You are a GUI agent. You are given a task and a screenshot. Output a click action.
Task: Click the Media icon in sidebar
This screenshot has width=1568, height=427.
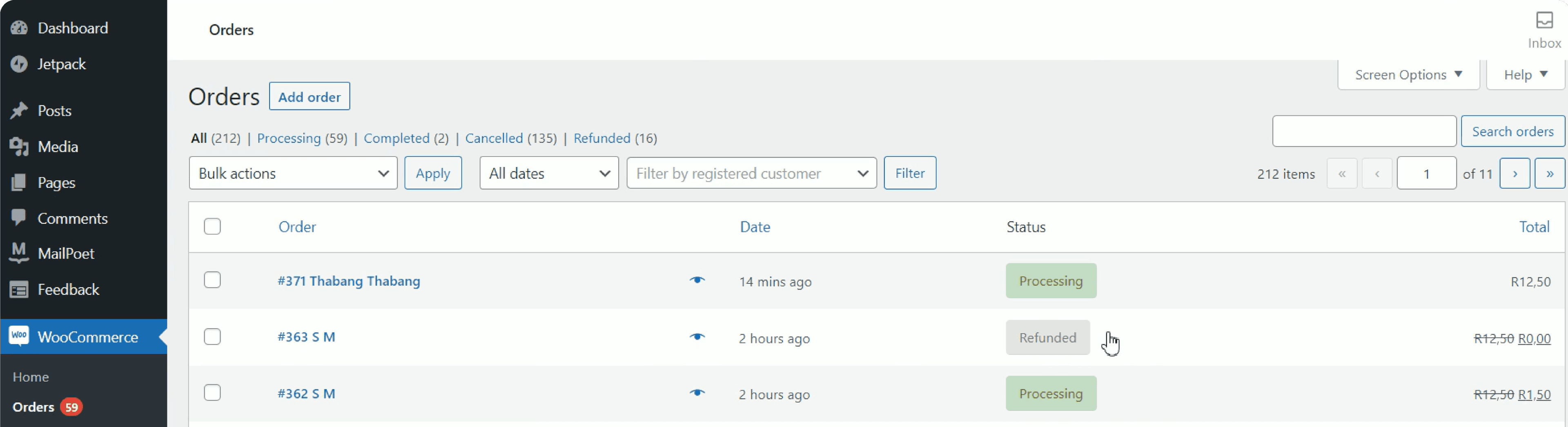point(19,147)
